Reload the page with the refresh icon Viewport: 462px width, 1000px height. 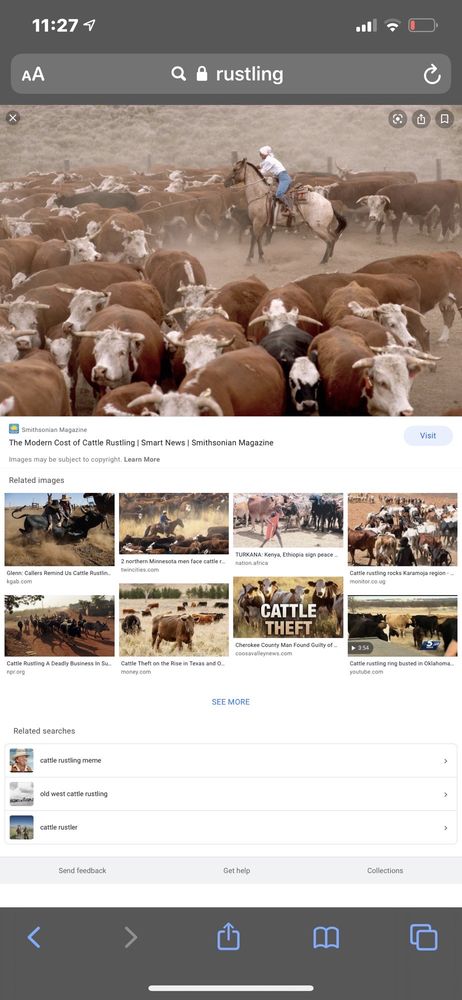click(432, 75)
